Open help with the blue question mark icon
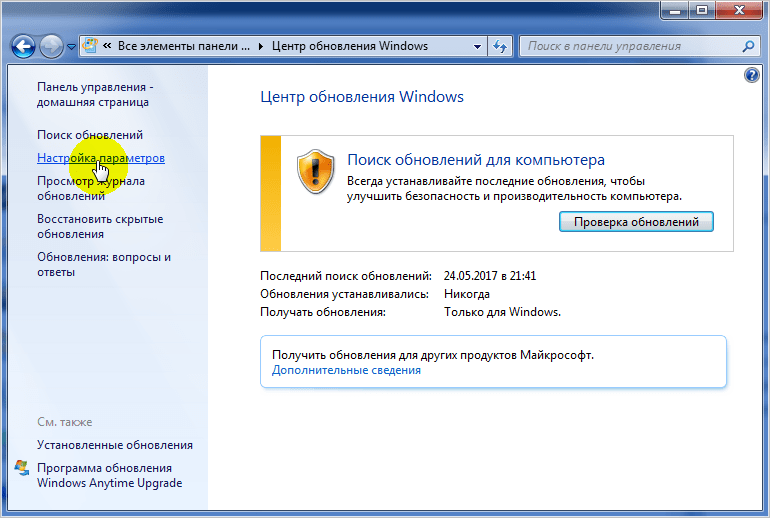The width and height of the screenshot is (770, 518). click(751, 75)
